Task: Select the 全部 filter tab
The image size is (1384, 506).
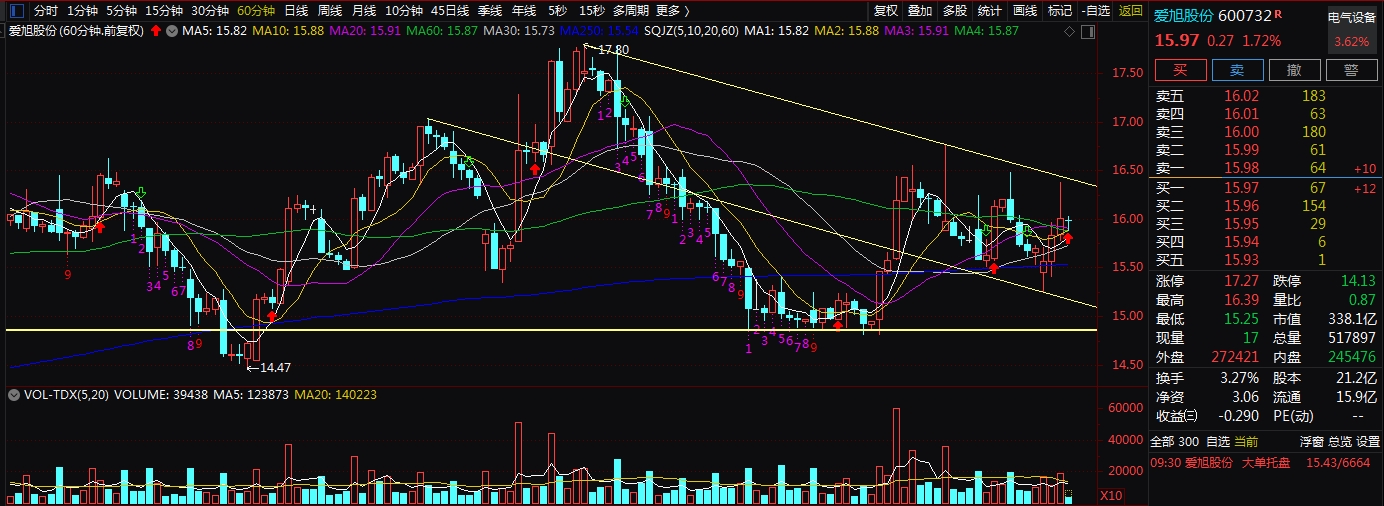Action: 1162,441
